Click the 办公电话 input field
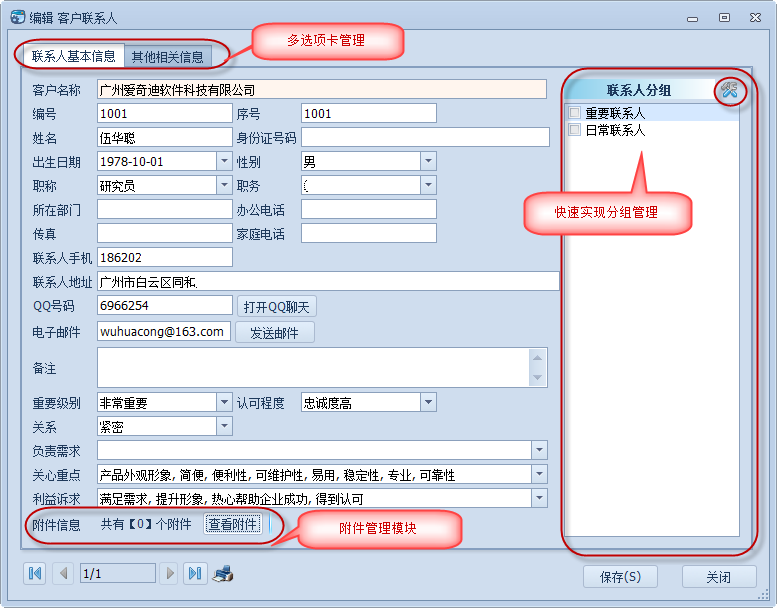 coord(369,210)
